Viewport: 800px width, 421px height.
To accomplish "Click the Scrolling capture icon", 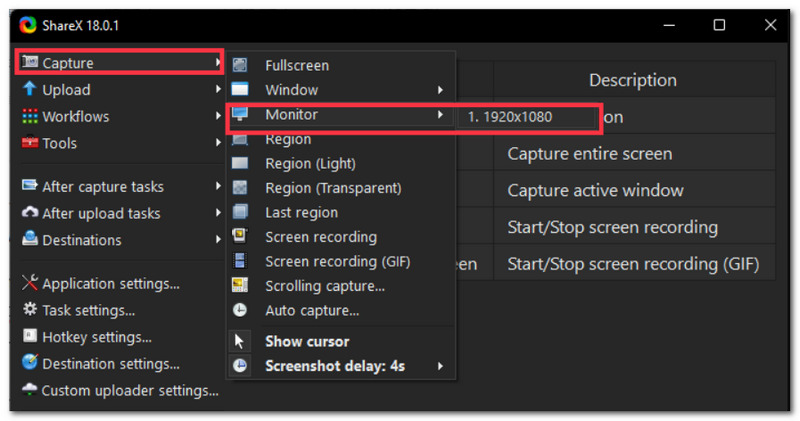I will pos(240,285).
